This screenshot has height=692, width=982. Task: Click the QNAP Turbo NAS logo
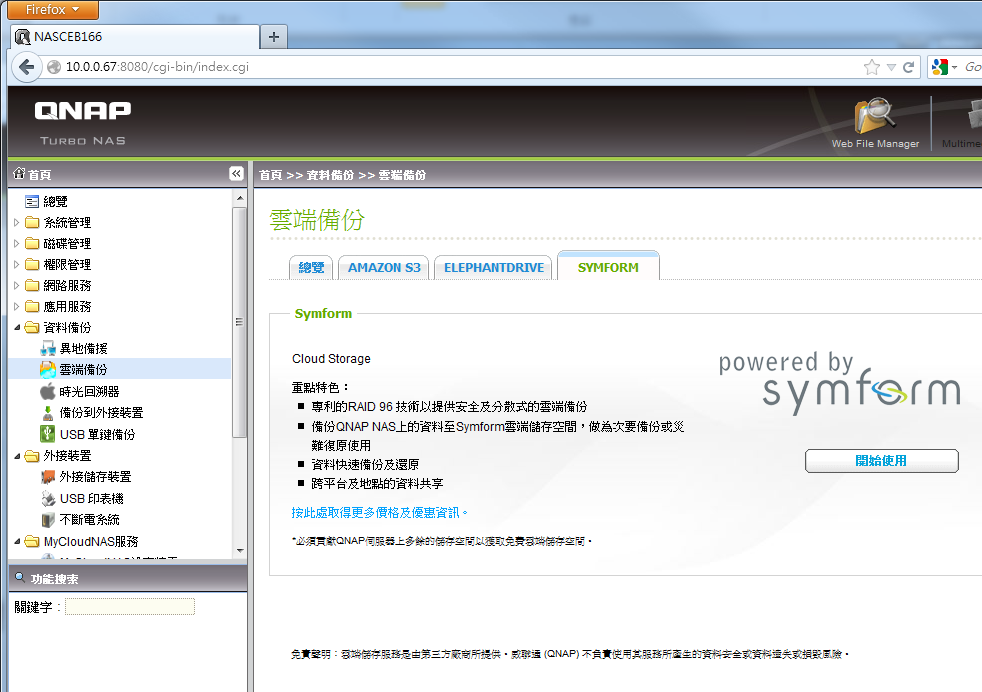click(x=83, y=123)
